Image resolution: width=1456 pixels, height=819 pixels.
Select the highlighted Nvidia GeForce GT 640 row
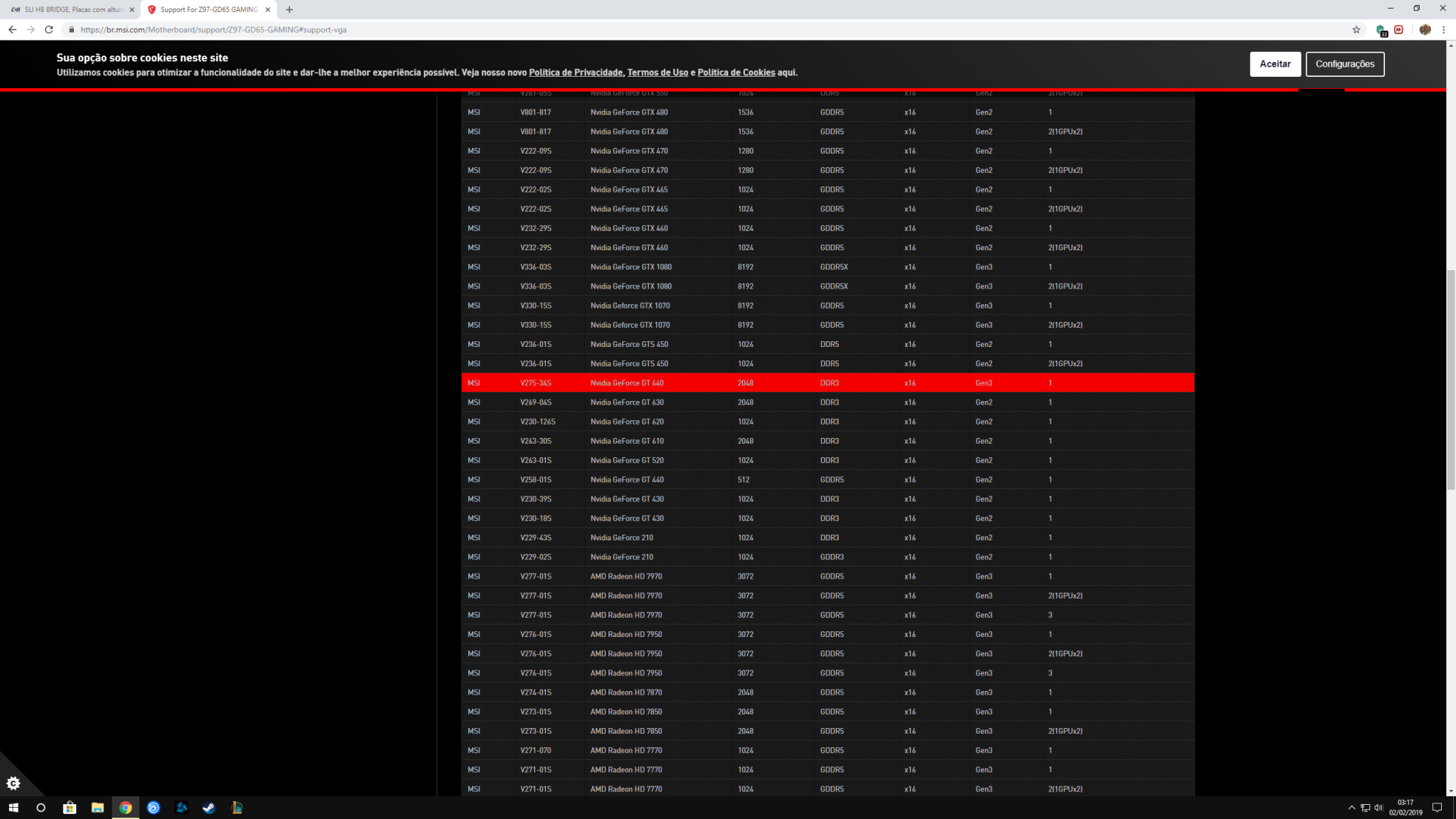pyautogui.click(x=828, y=382)
